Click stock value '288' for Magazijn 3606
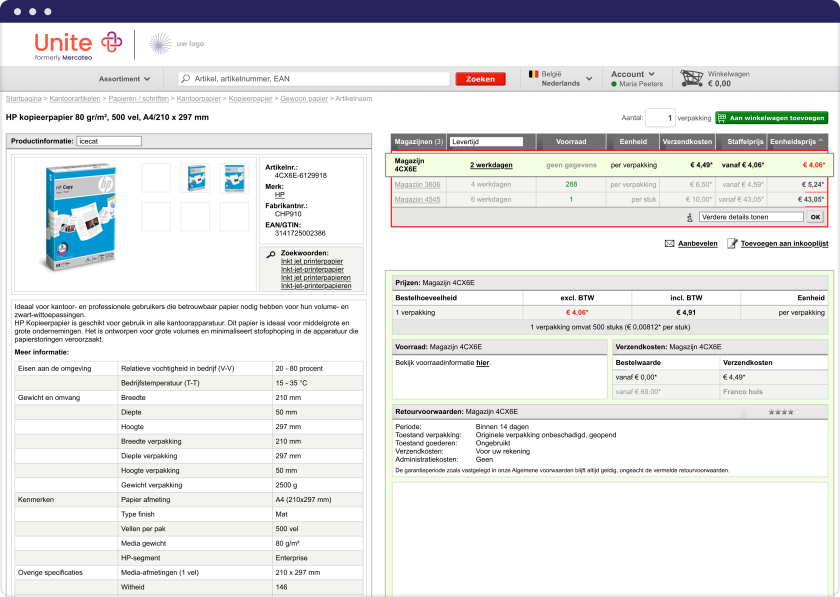The image size is (840, 597). pyautogui.click(x=571, y=184)
